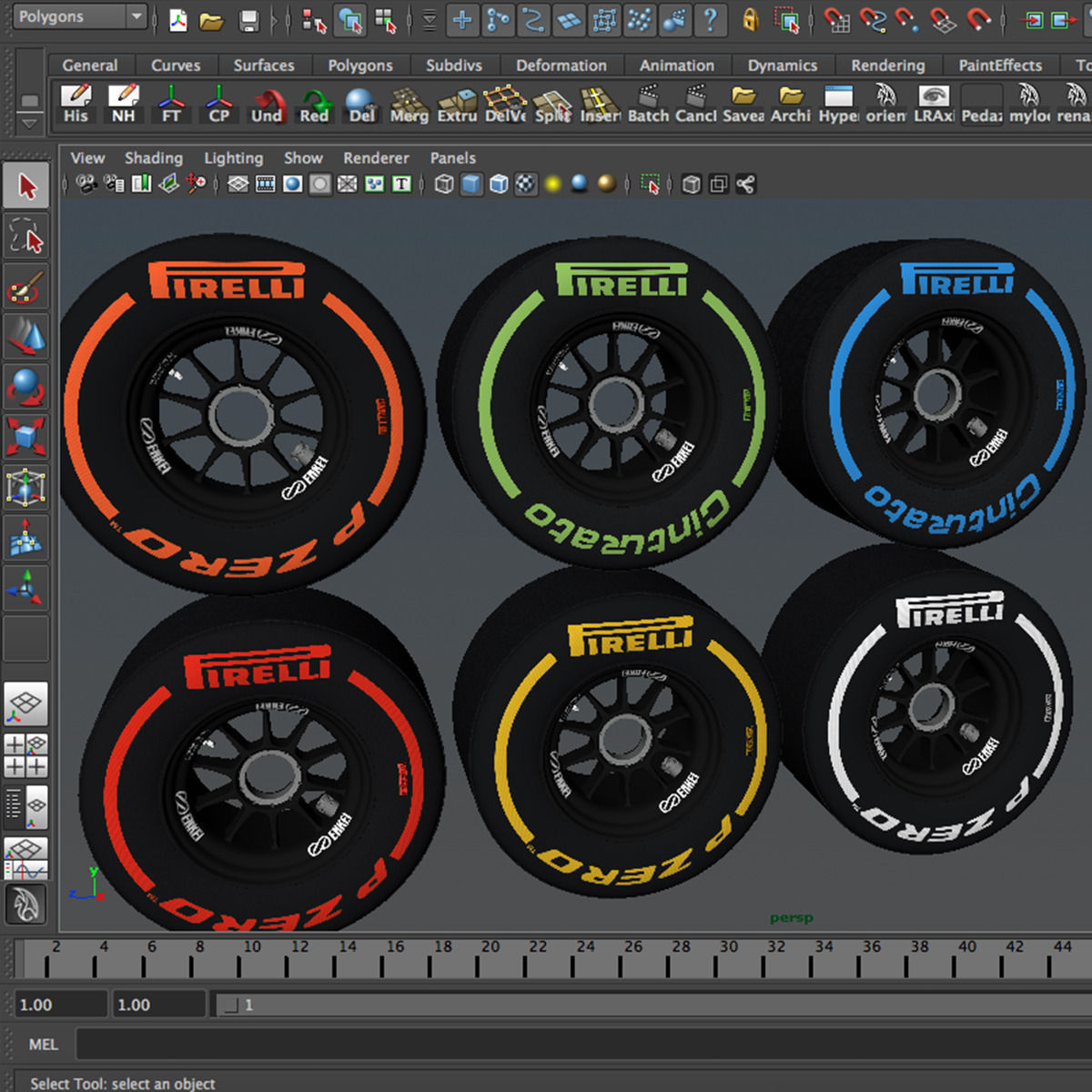Image resolution: width=1092 pixels, height=1092 pixels.
Task: Click the Red redo shelf button
Action: [314, 103]
